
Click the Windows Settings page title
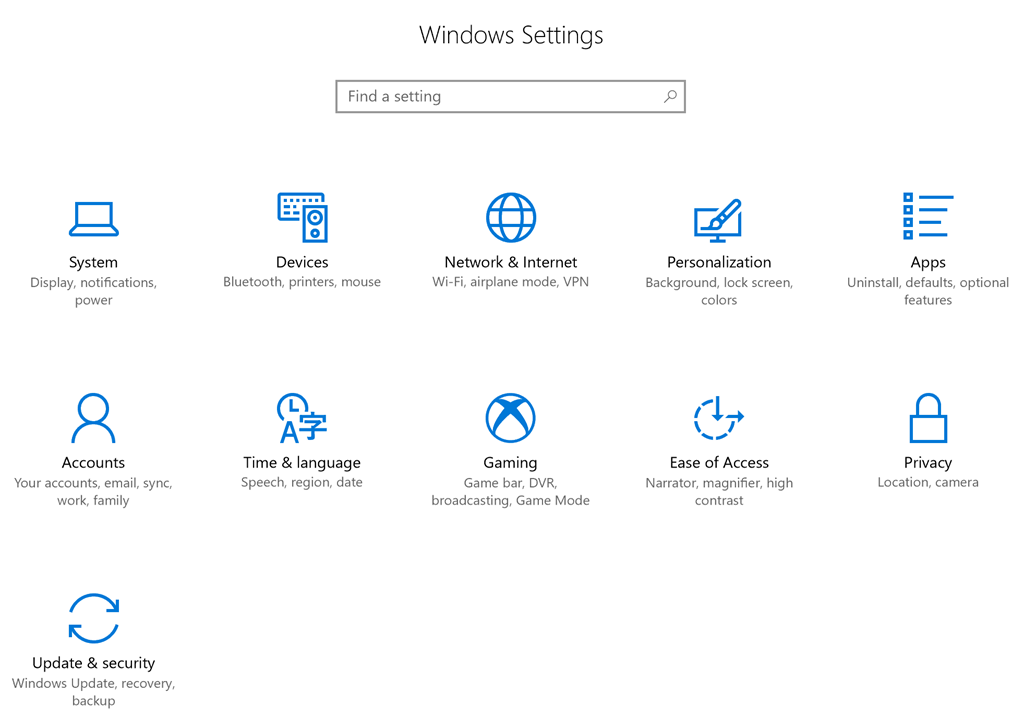(x=511, y=35)
